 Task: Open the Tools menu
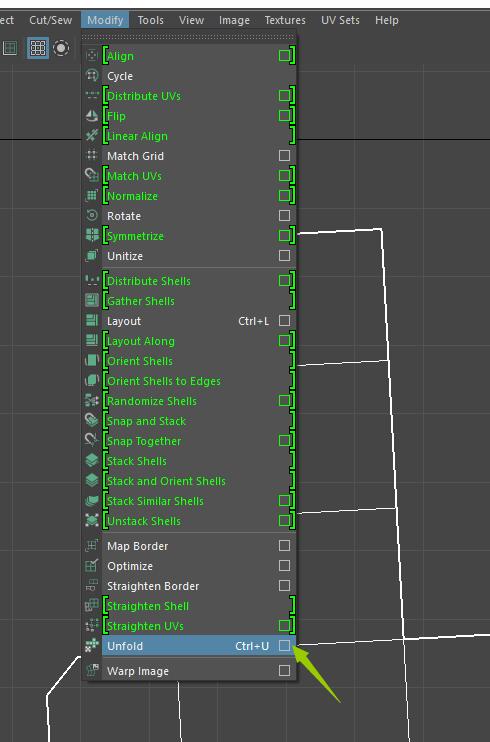tap(151, 20)
